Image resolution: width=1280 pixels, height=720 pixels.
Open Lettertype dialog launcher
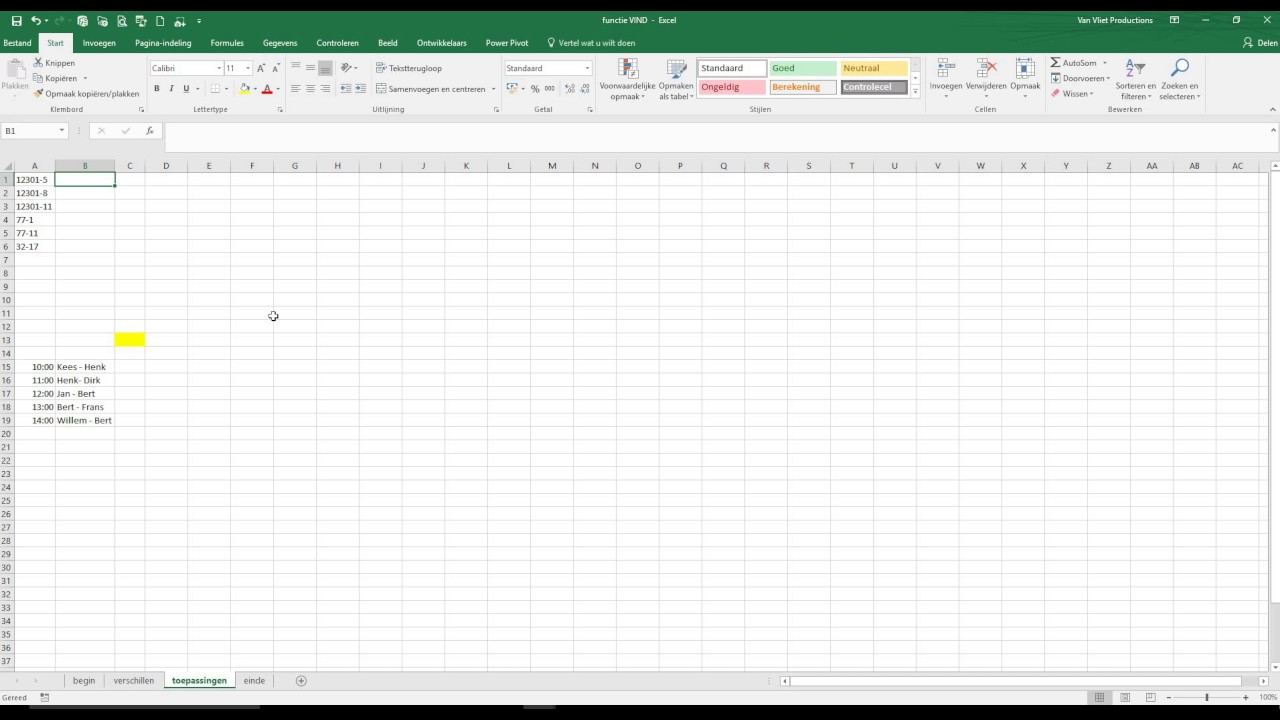[x=279, y=110]
